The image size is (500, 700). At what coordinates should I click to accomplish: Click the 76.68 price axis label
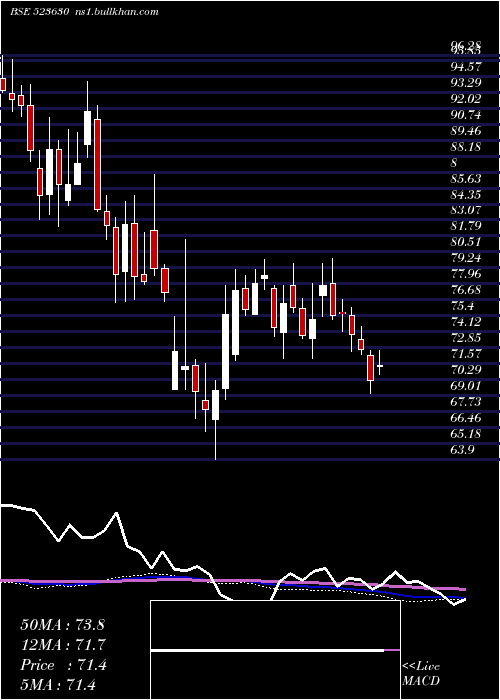point(466,290)
